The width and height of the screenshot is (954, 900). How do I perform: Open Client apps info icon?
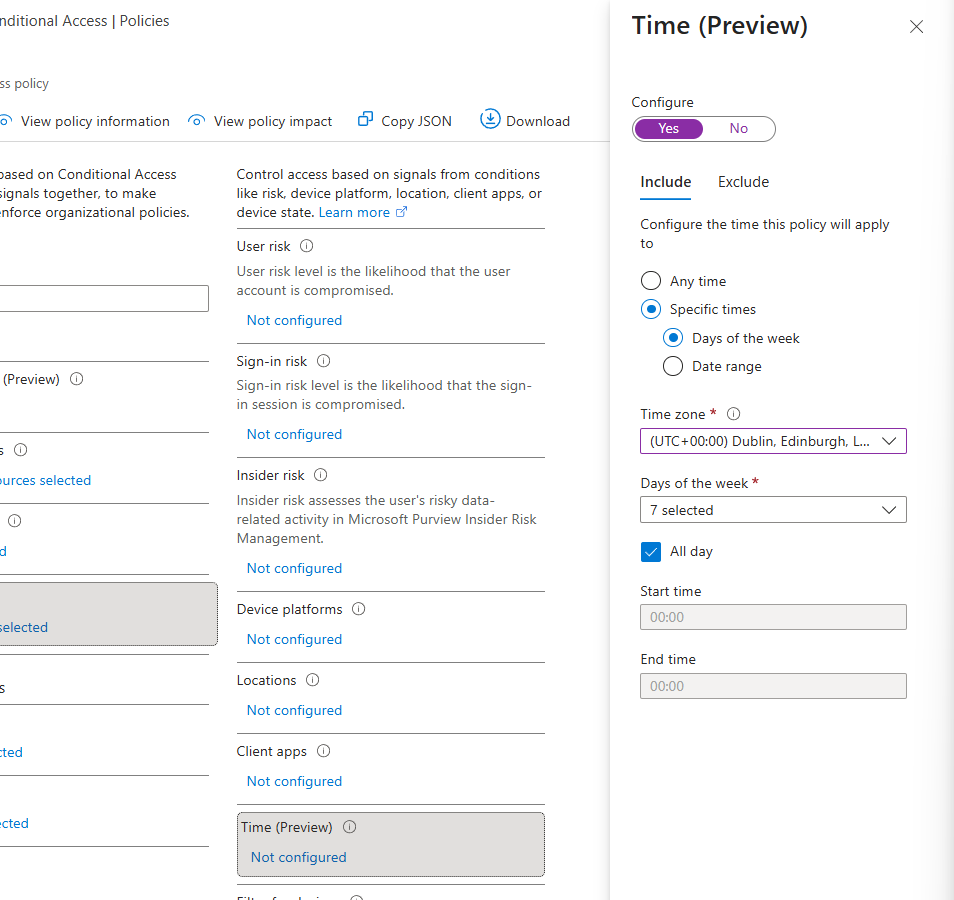324,751
